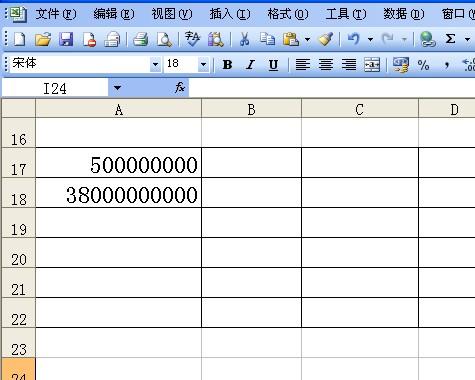Viewport: 475px width, 380px height.
Task: Select cell containing 500000000
Action: pos(118,163)
